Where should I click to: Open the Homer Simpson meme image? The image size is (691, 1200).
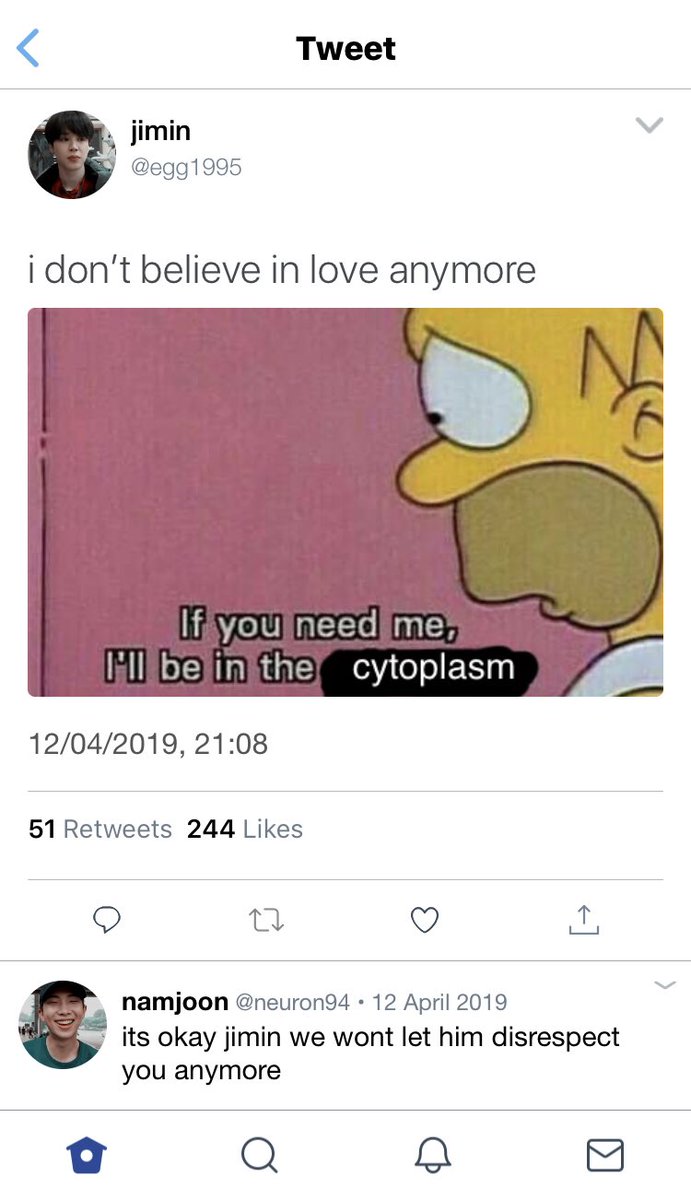click(345, 502)
